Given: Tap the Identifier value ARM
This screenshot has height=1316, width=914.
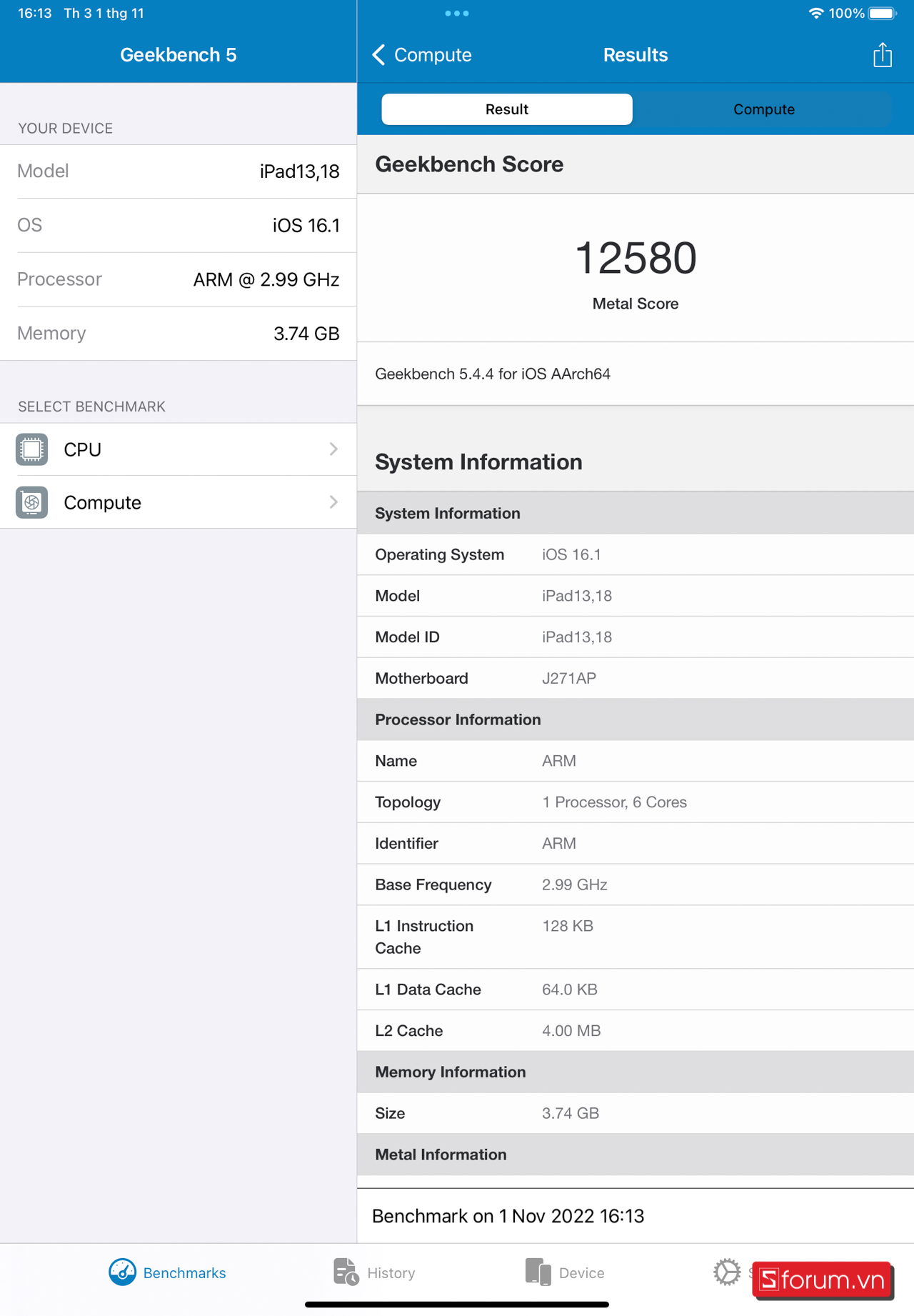Looking at the screenshot, I should tap(559, 844).
